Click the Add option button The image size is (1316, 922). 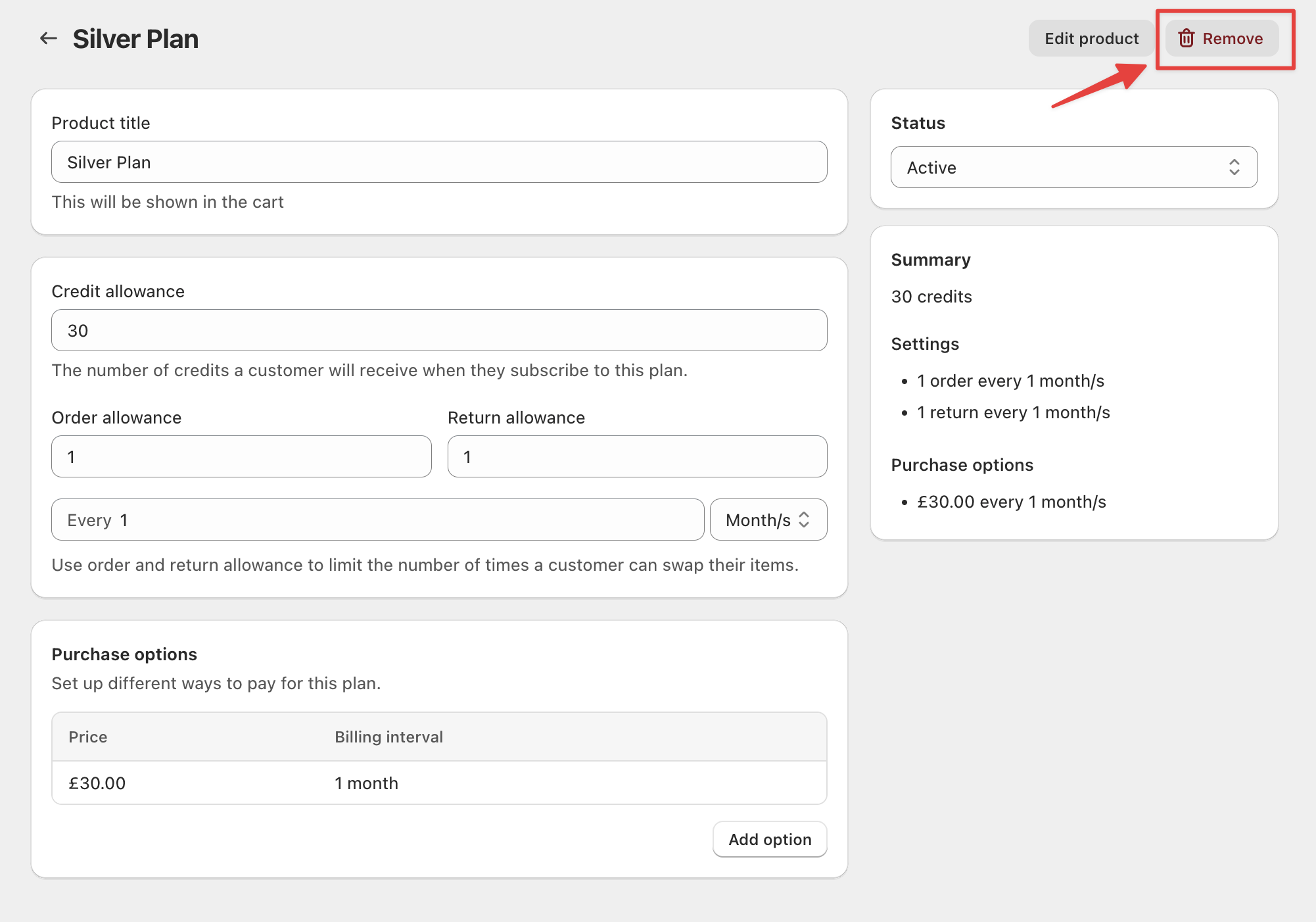[769, 839]
